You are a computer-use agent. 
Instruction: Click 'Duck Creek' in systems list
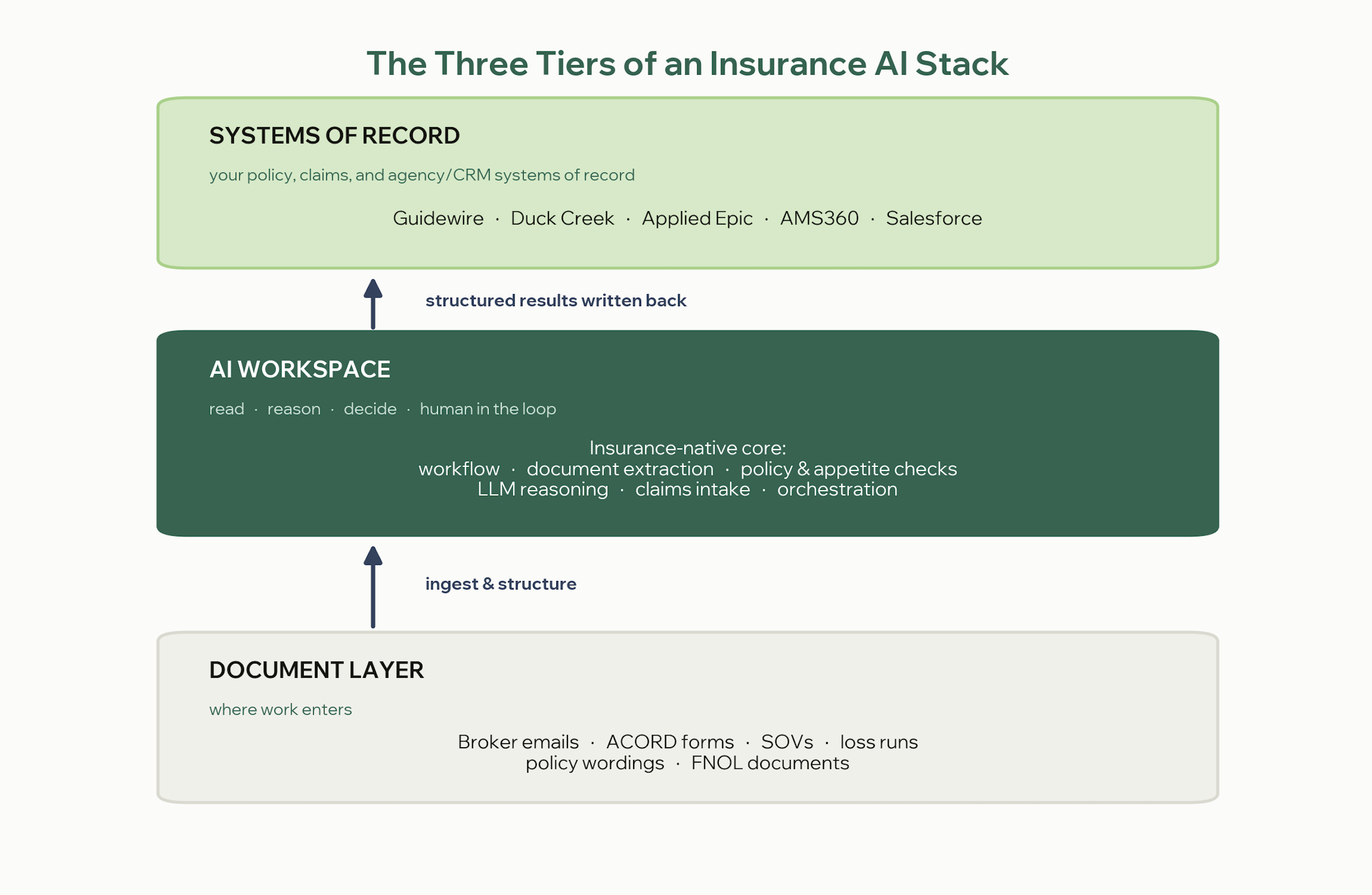[562, 218]
